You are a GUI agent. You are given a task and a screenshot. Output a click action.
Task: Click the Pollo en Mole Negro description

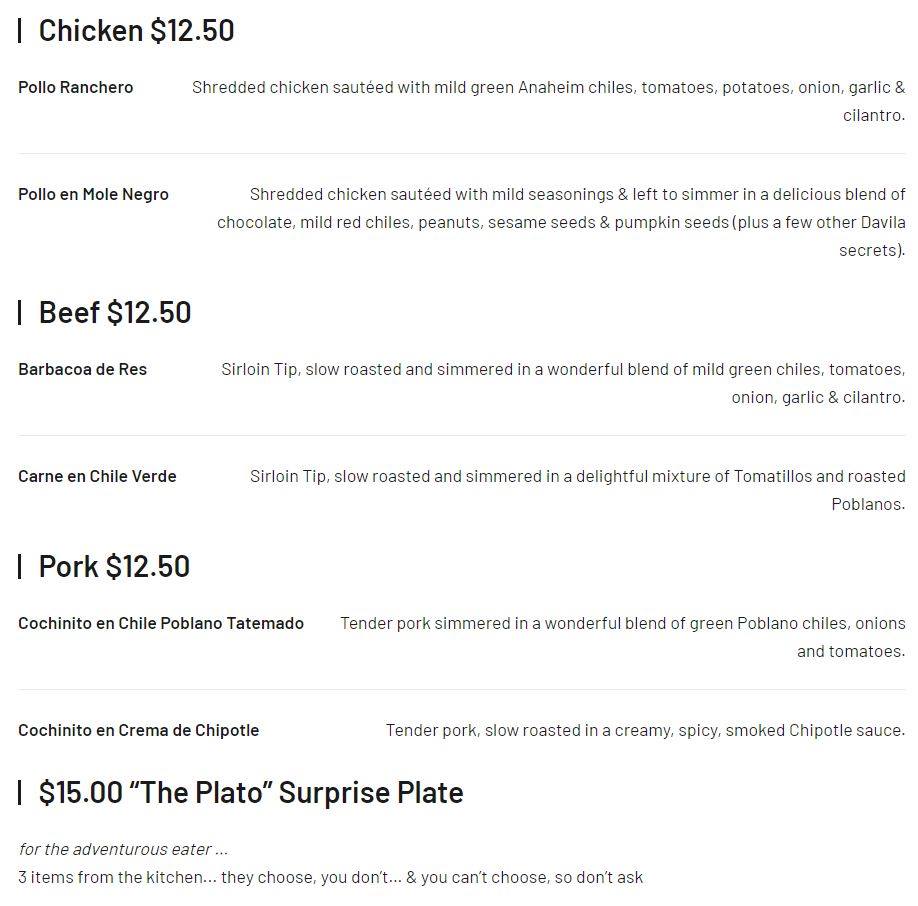coord(561,222)
